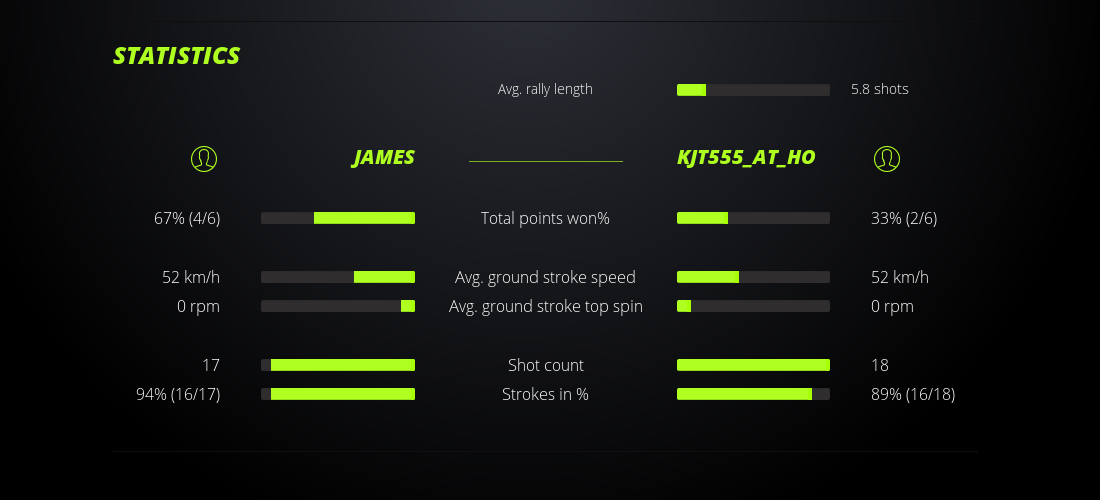
Task: Click KJT555_AT_HO's Total points won bar
Action: click(753, 218)
